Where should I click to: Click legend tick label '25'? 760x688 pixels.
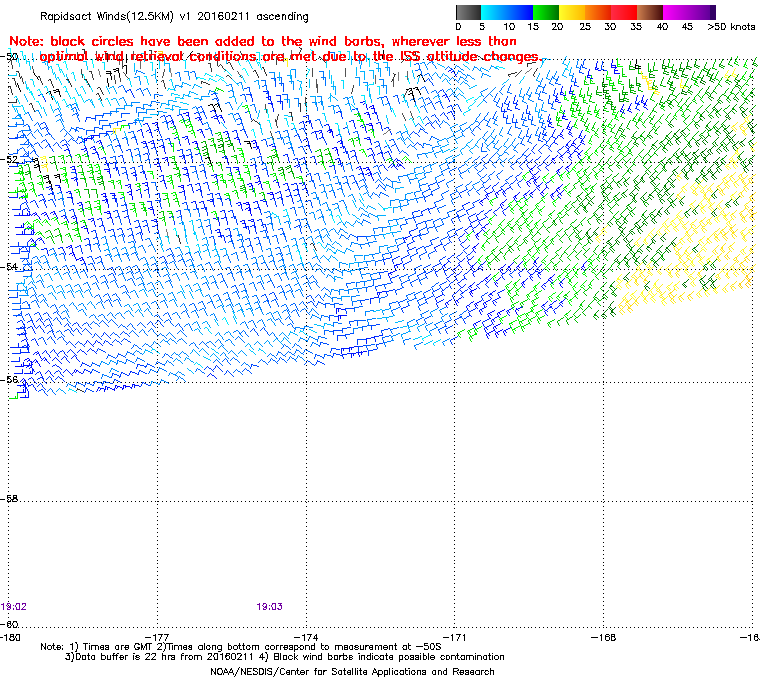(x=585, y=27)
